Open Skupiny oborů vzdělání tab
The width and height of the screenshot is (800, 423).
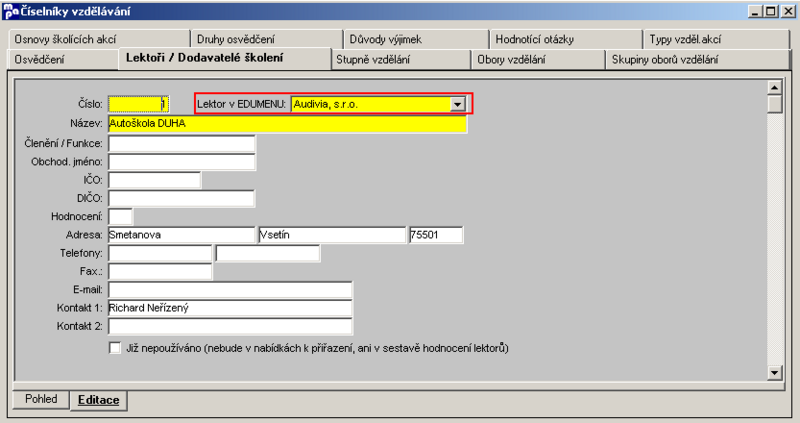(x=698, y=60)
